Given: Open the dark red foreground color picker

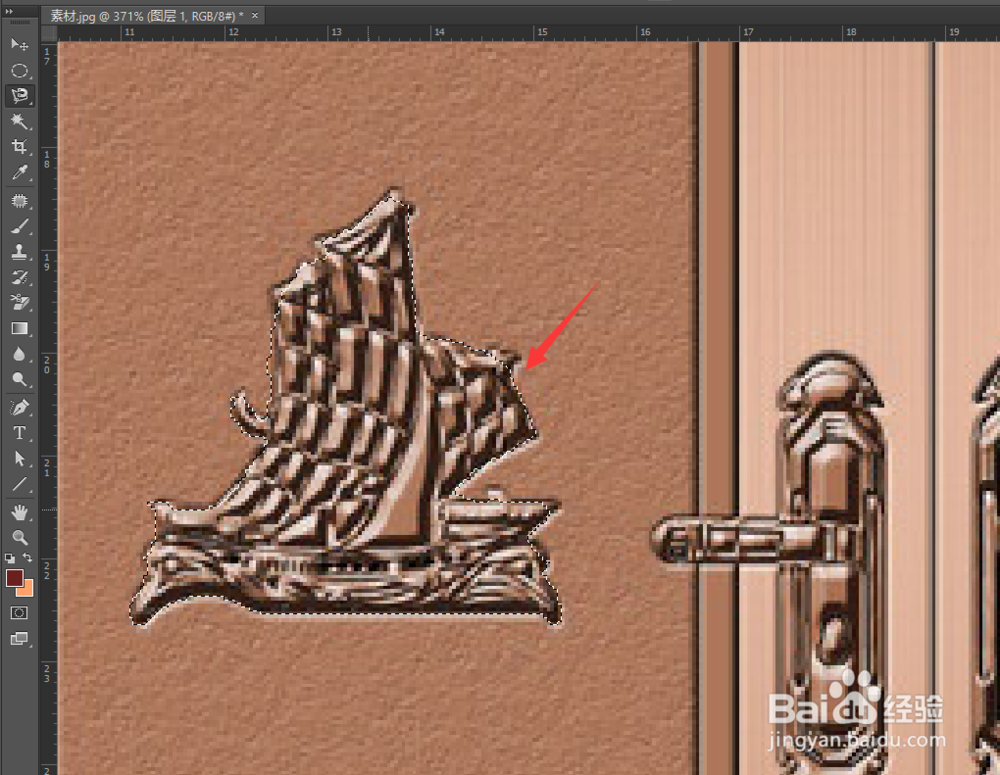Looking at the screenshot, I should point(14,578).
